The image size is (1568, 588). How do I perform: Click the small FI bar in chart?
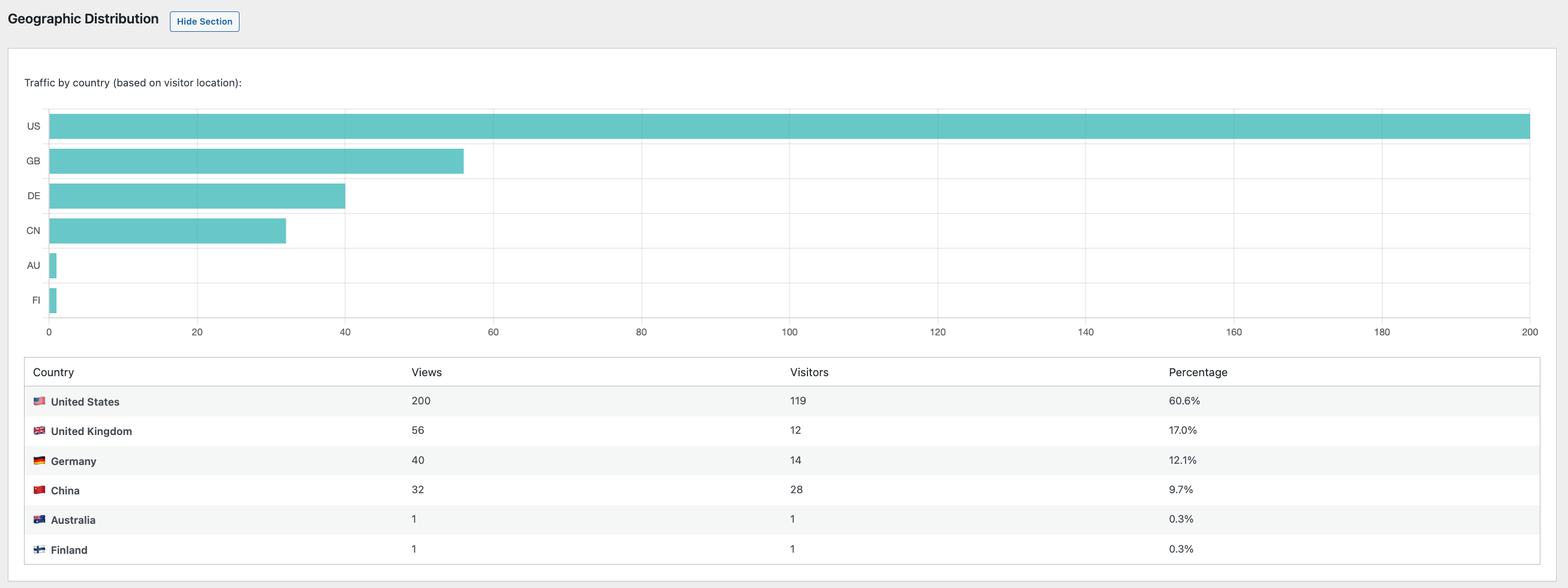(53, 300)
